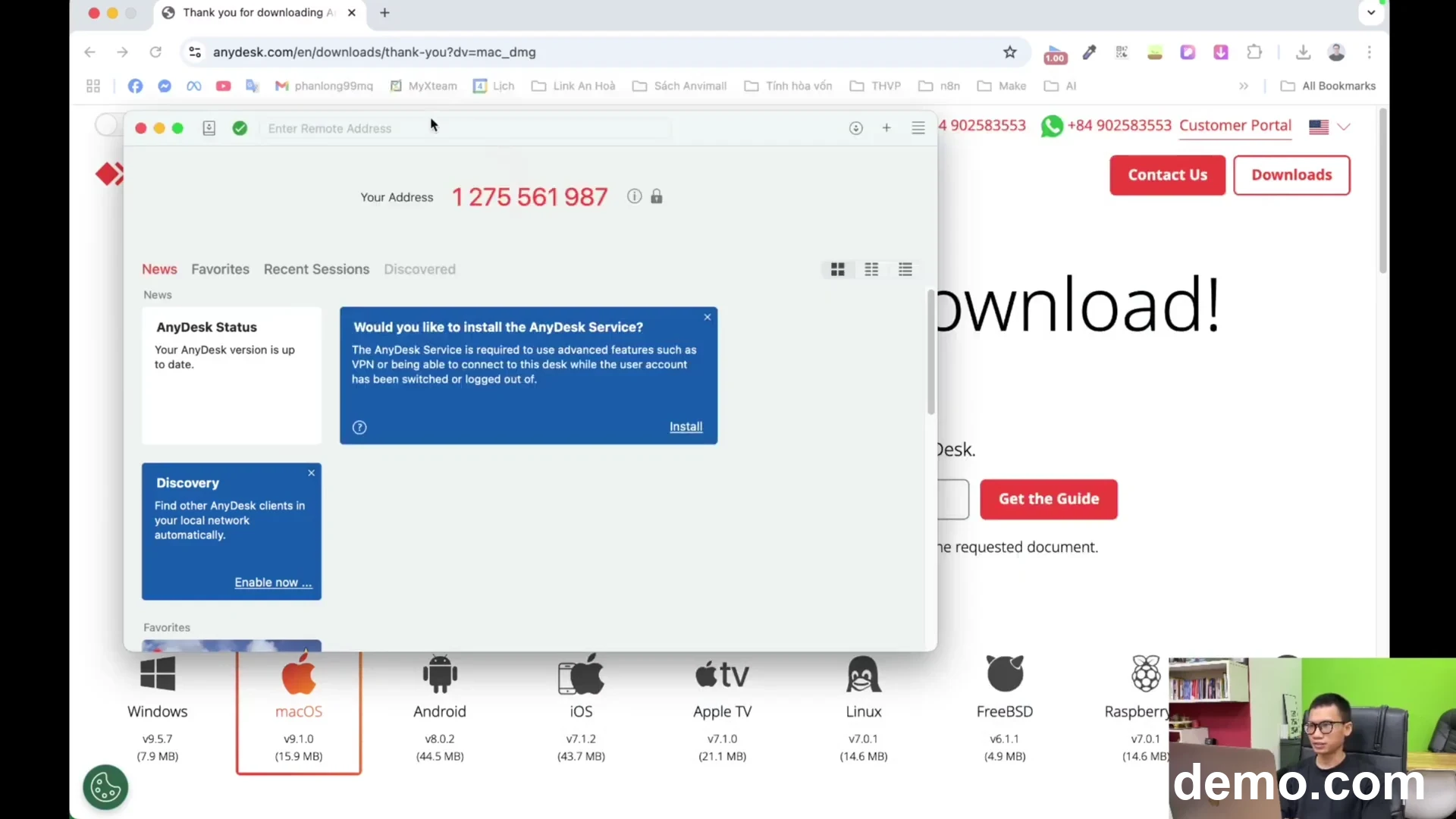Open the Messenger bookmark
This screenshot has height=819, width=1456.
(165, 86)
